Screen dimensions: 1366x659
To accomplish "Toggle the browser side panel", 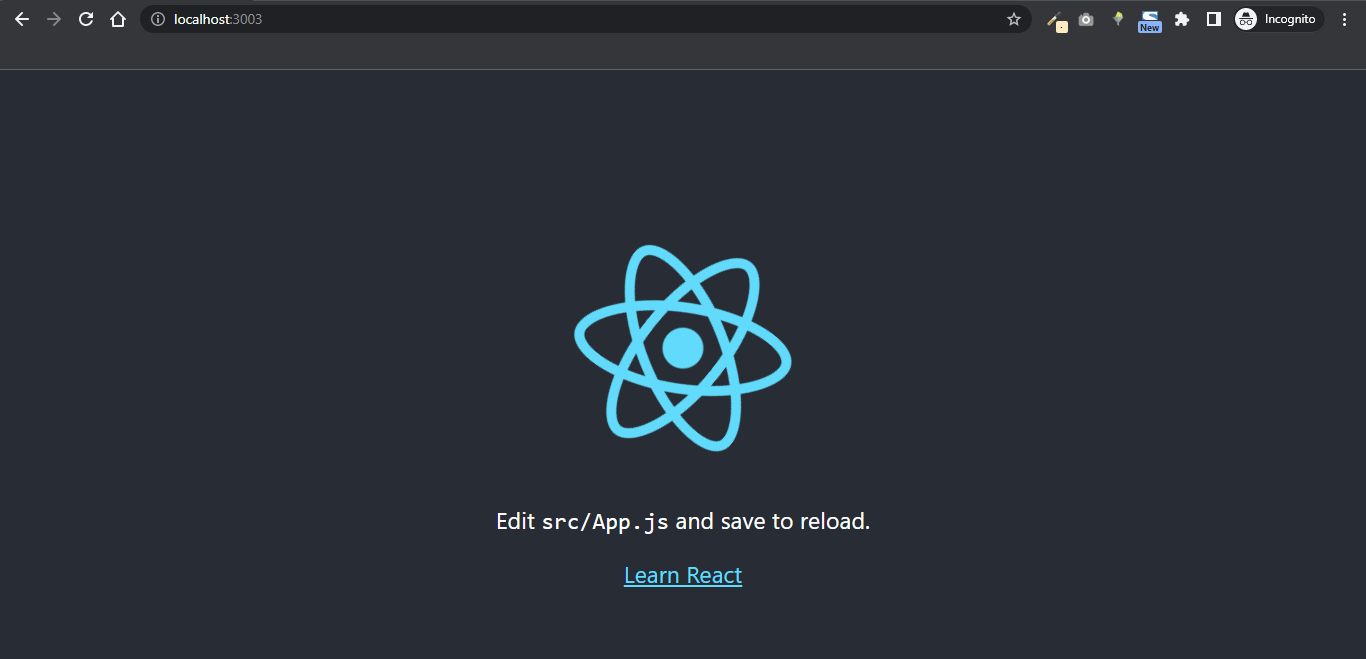I will click(1214, 19).
